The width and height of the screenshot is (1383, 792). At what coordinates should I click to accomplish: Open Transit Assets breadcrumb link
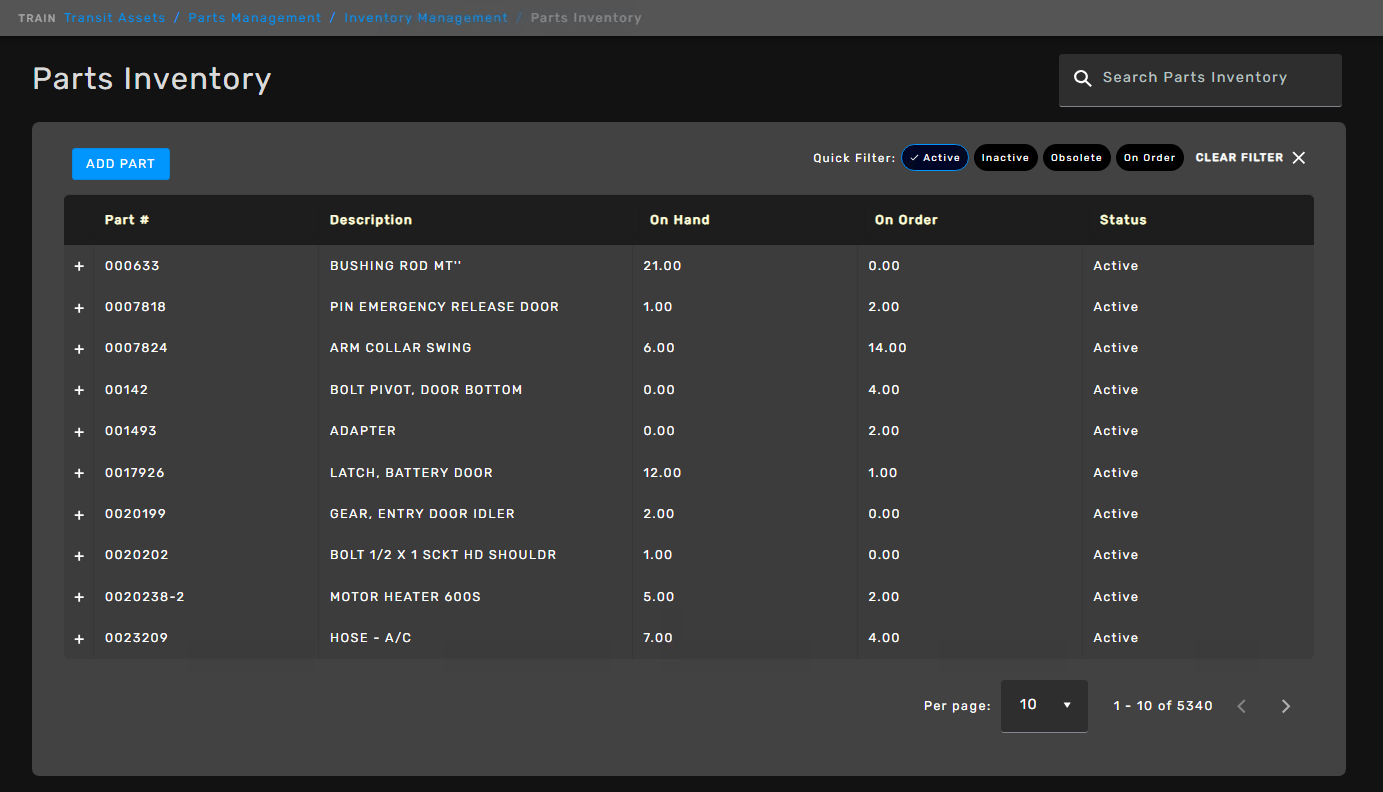point(115,18)
